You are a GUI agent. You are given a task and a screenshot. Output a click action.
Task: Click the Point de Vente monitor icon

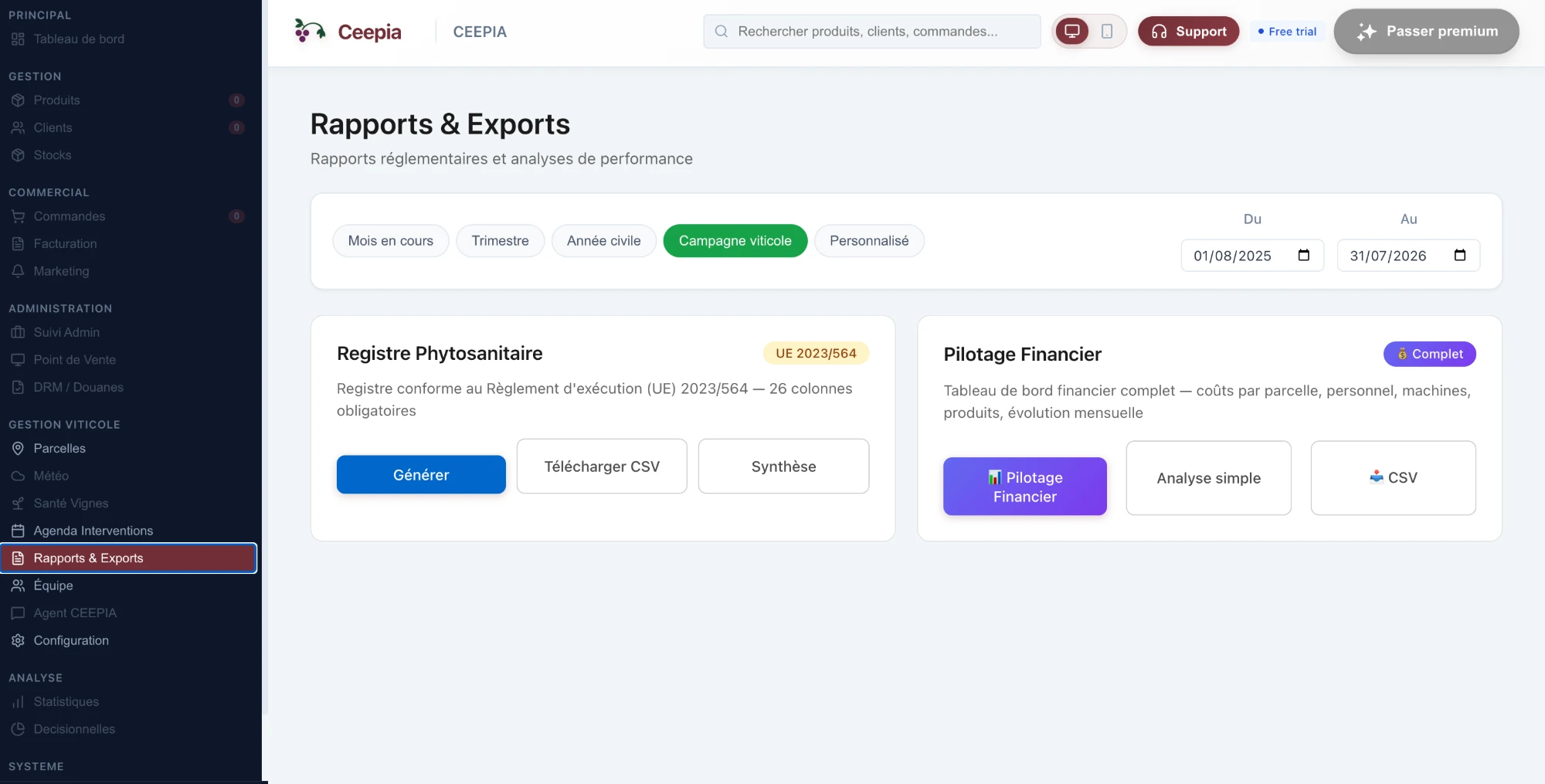point(18,360)
